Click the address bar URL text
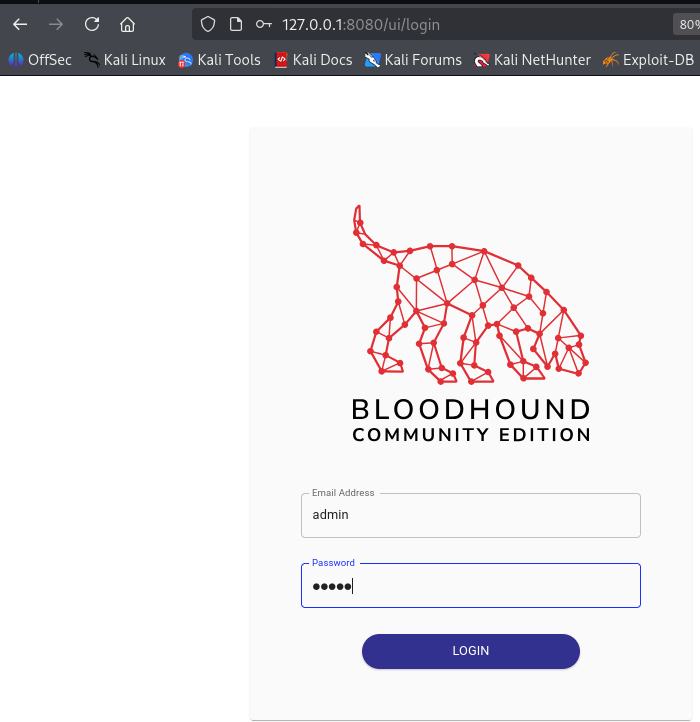 [x=361, y=24]
